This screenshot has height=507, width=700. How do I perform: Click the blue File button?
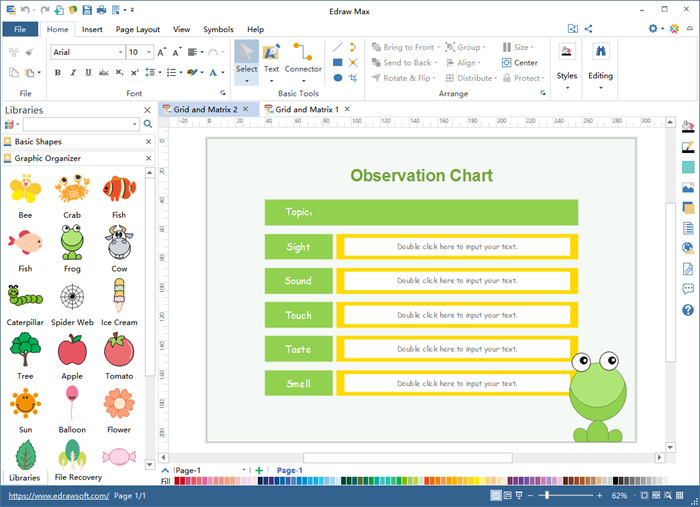click(20, 30)
